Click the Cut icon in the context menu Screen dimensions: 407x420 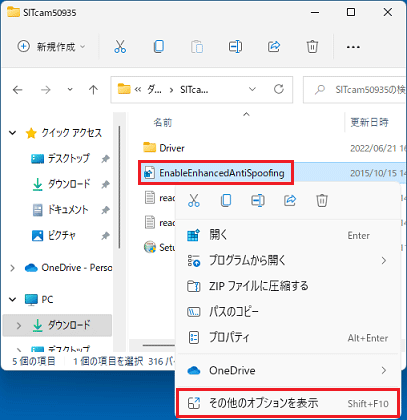pyautogui.click(x=194, y=200)
